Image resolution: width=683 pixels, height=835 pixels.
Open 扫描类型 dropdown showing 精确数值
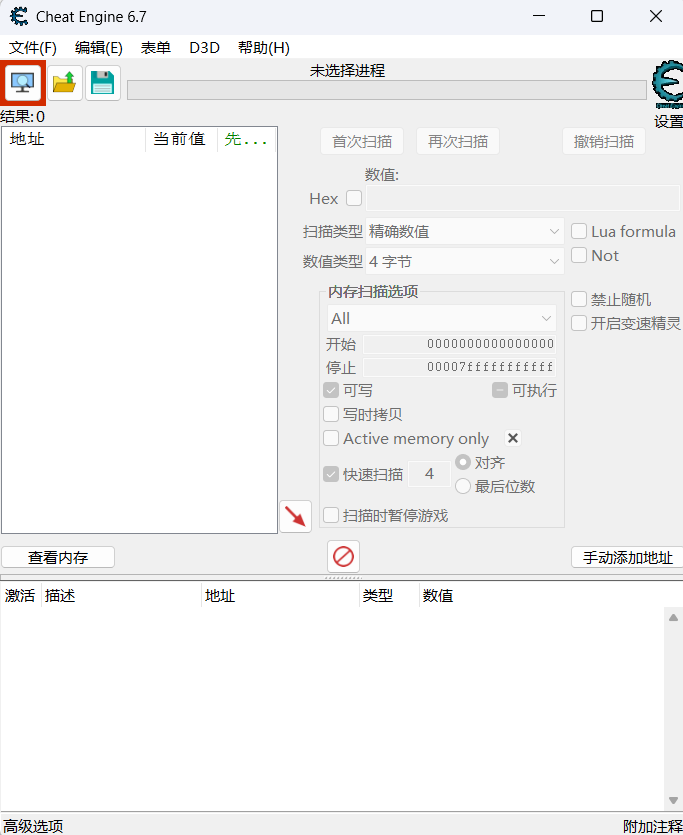tap(465, 231)
